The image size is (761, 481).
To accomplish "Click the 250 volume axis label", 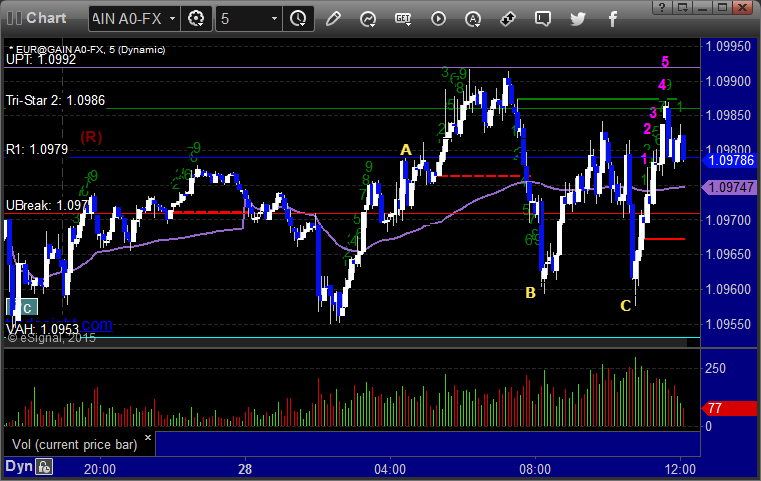I will click(x=715, y=368).
